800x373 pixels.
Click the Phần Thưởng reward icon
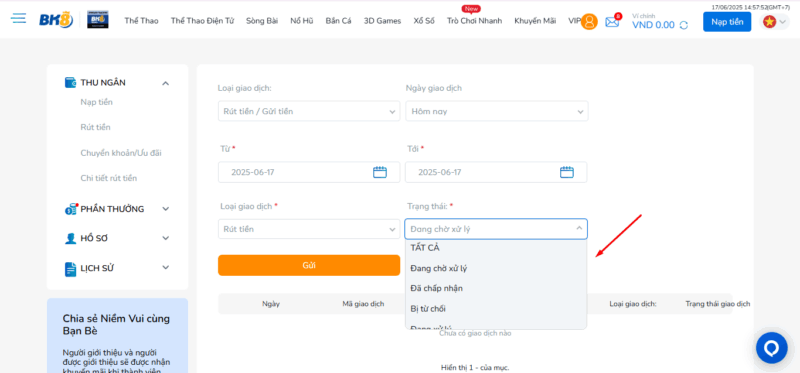click(x=70, y=209)
